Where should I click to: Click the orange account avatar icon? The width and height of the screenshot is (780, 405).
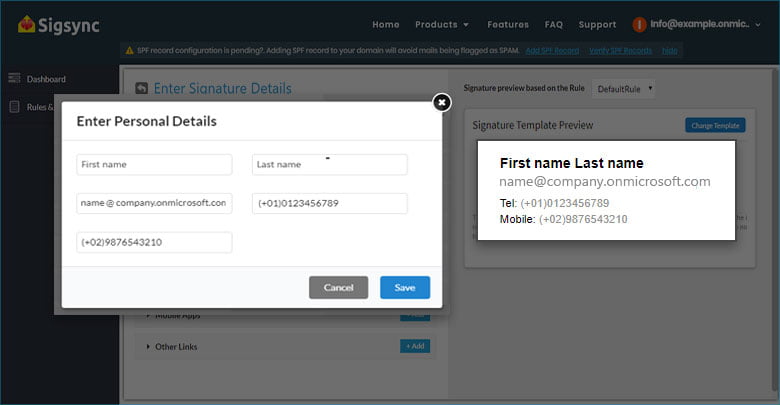click(x=640, y=24)
